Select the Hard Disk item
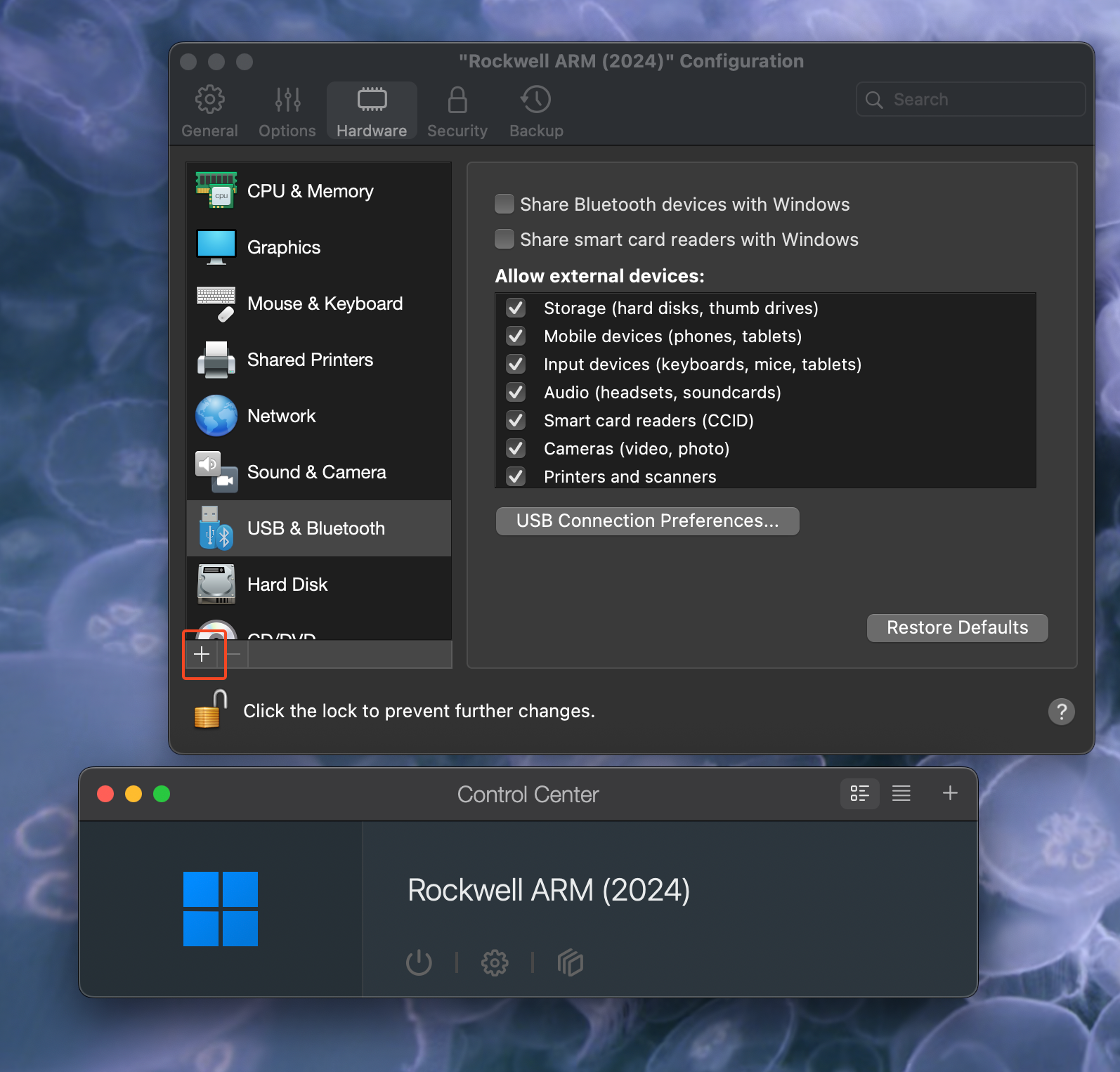The height and width of the screenshot is (1072, 1120). point(318,584)
